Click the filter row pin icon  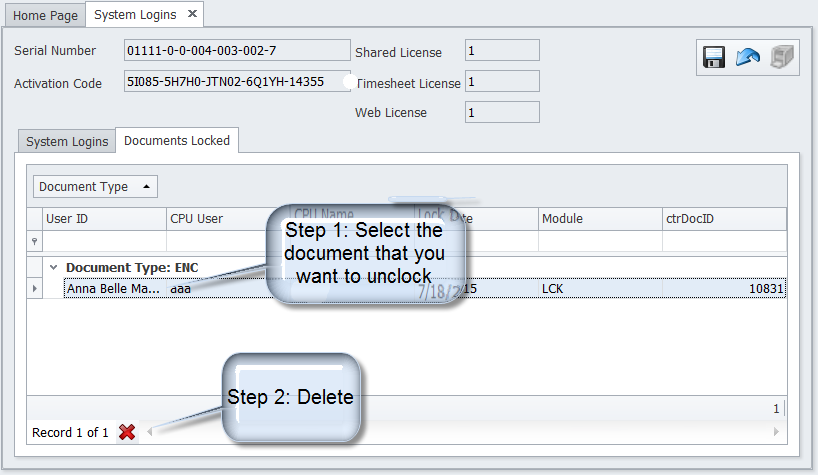pyautogui.click(x=35, y=241)
